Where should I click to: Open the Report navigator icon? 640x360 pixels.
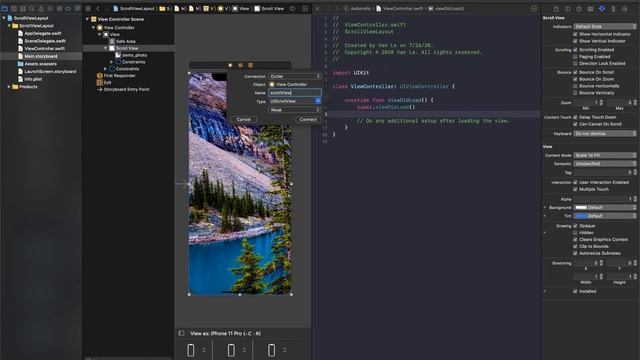click(x=77, y=8)
